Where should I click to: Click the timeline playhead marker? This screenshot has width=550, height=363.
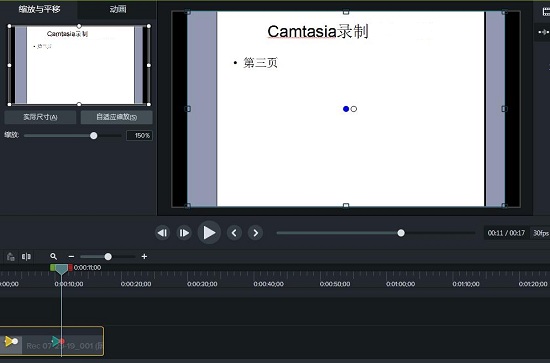[61, 269]
